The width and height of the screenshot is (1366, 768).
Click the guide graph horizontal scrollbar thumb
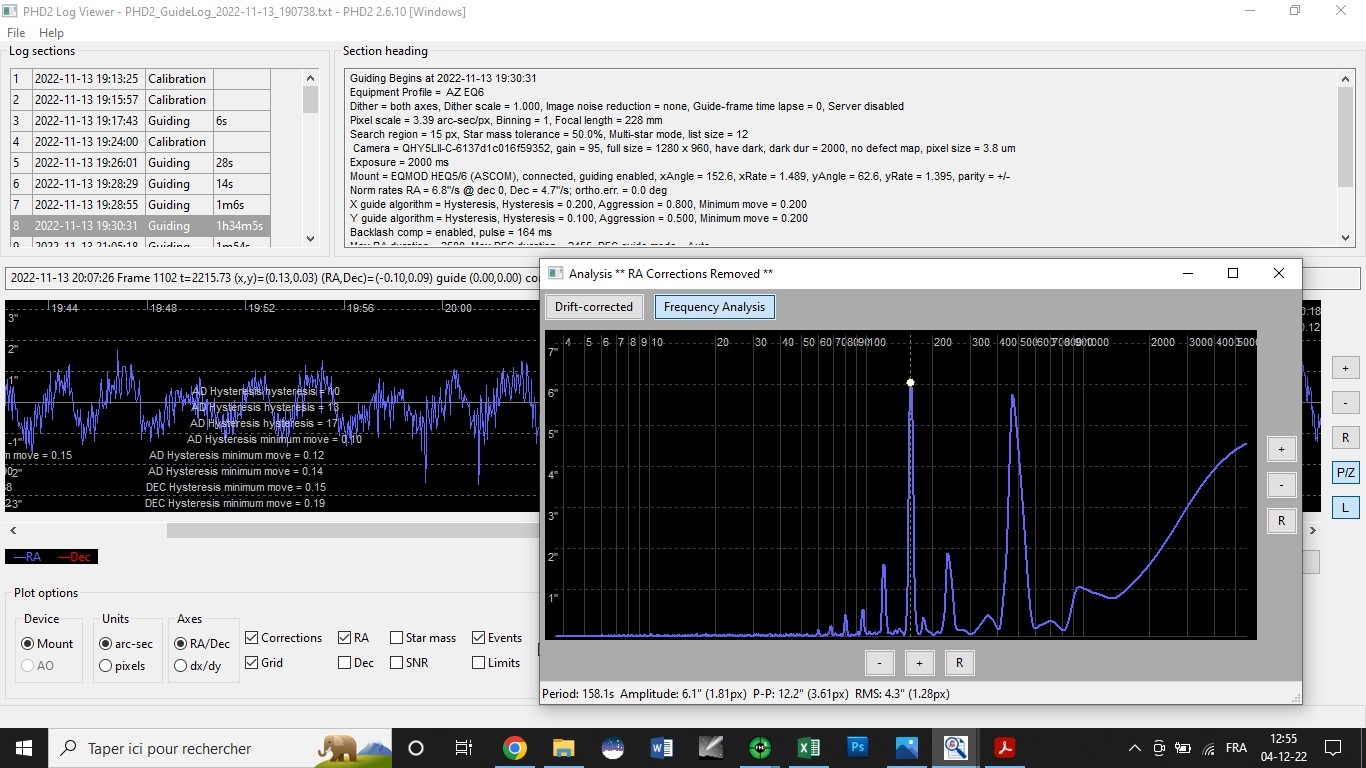point(355,531)
